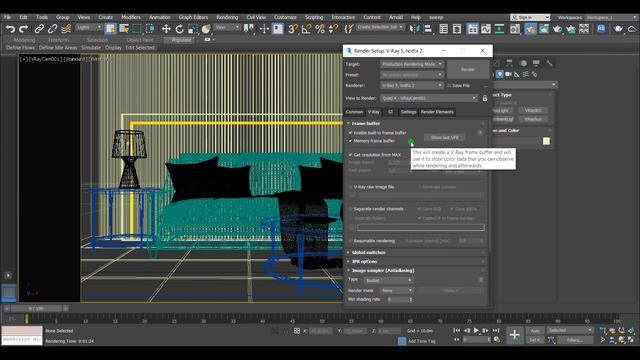Click the Redo arrow icon

tap(24, 29)
